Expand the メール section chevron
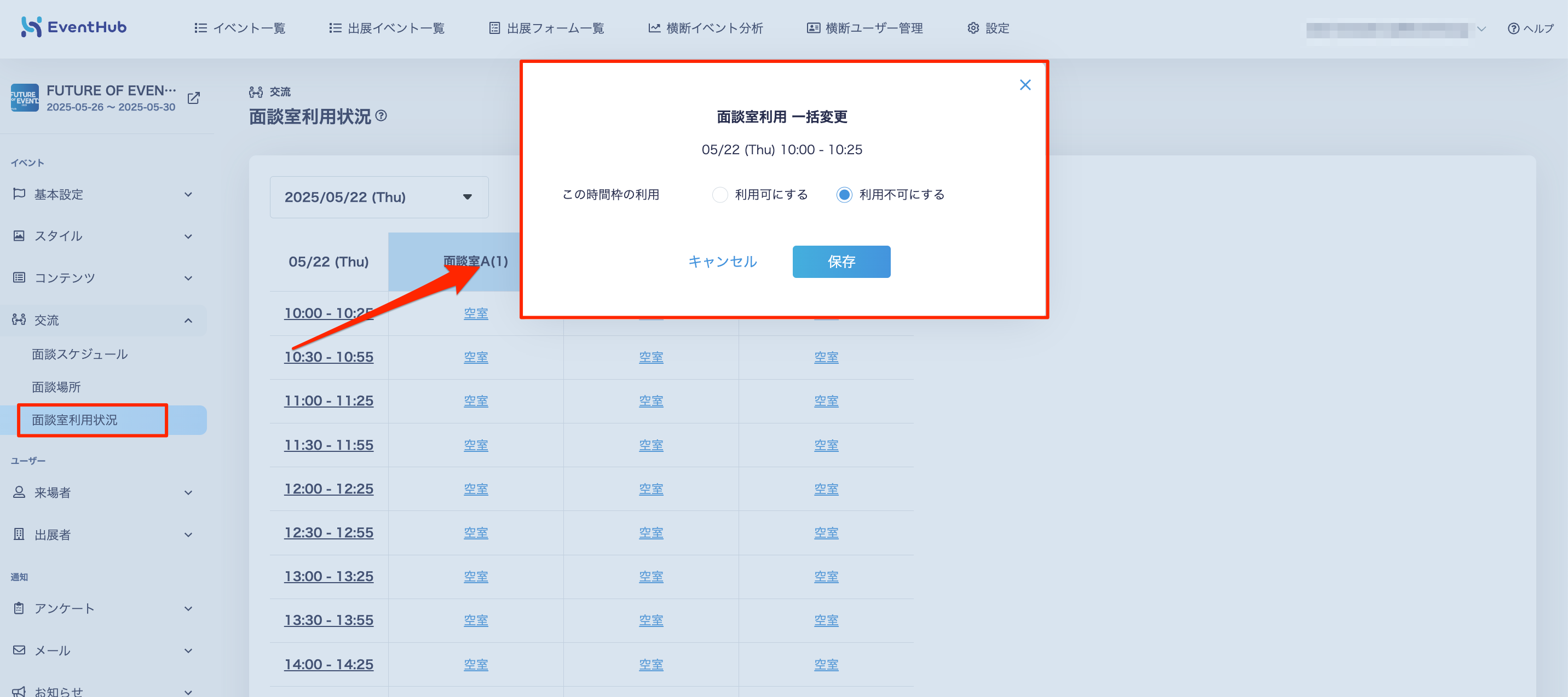Image resolution: width=1568 pixels, height=697 pixels. pos(189,651)
